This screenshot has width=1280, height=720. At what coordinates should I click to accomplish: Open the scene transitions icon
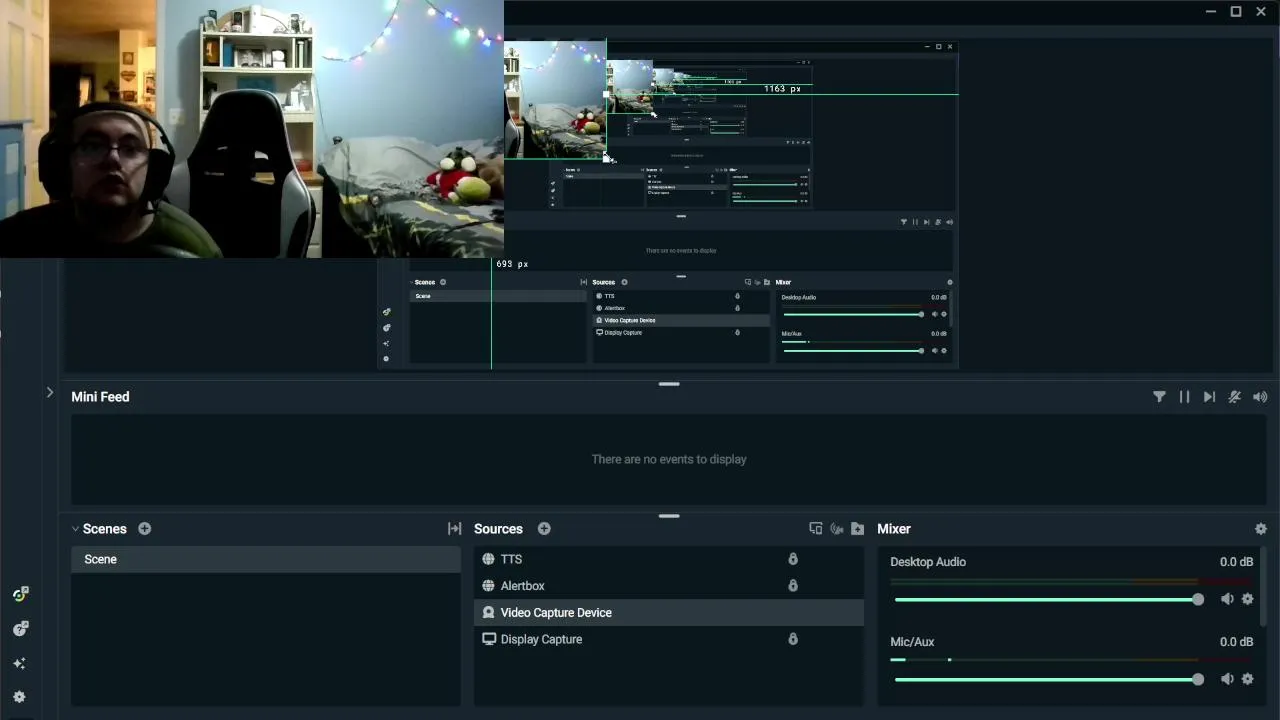[455, 529]
